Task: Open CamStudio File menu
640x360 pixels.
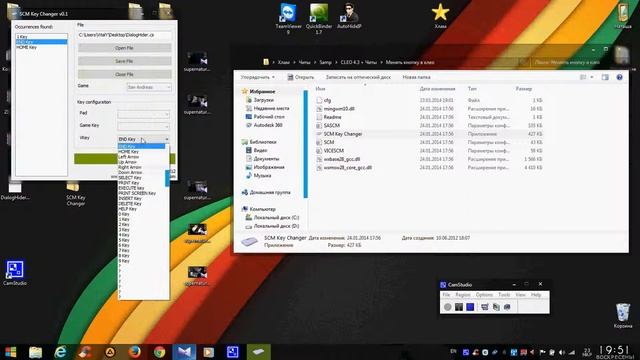Action: pyautogui.click(x=447, y=295)
